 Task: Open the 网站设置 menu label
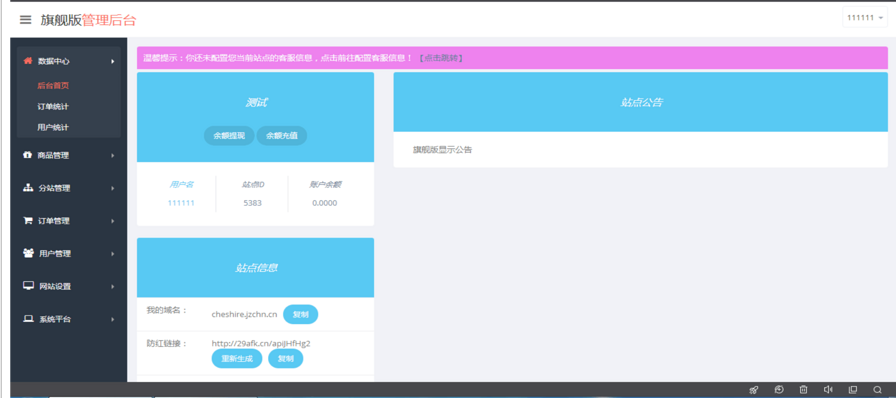point(55,286)
